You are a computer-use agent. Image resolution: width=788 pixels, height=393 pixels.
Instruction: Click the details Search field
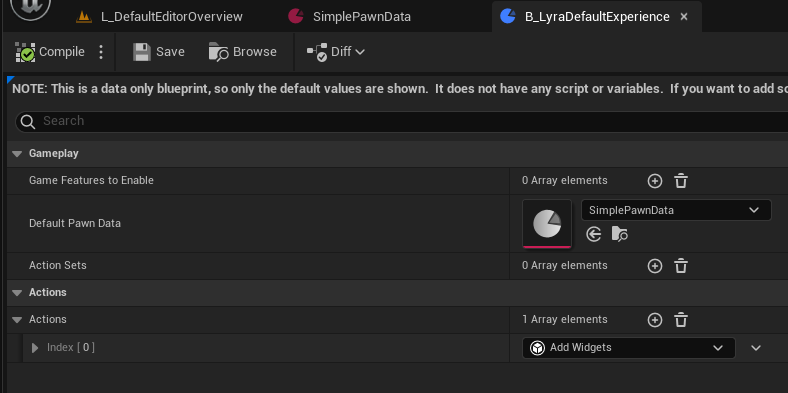coord(402,121)
